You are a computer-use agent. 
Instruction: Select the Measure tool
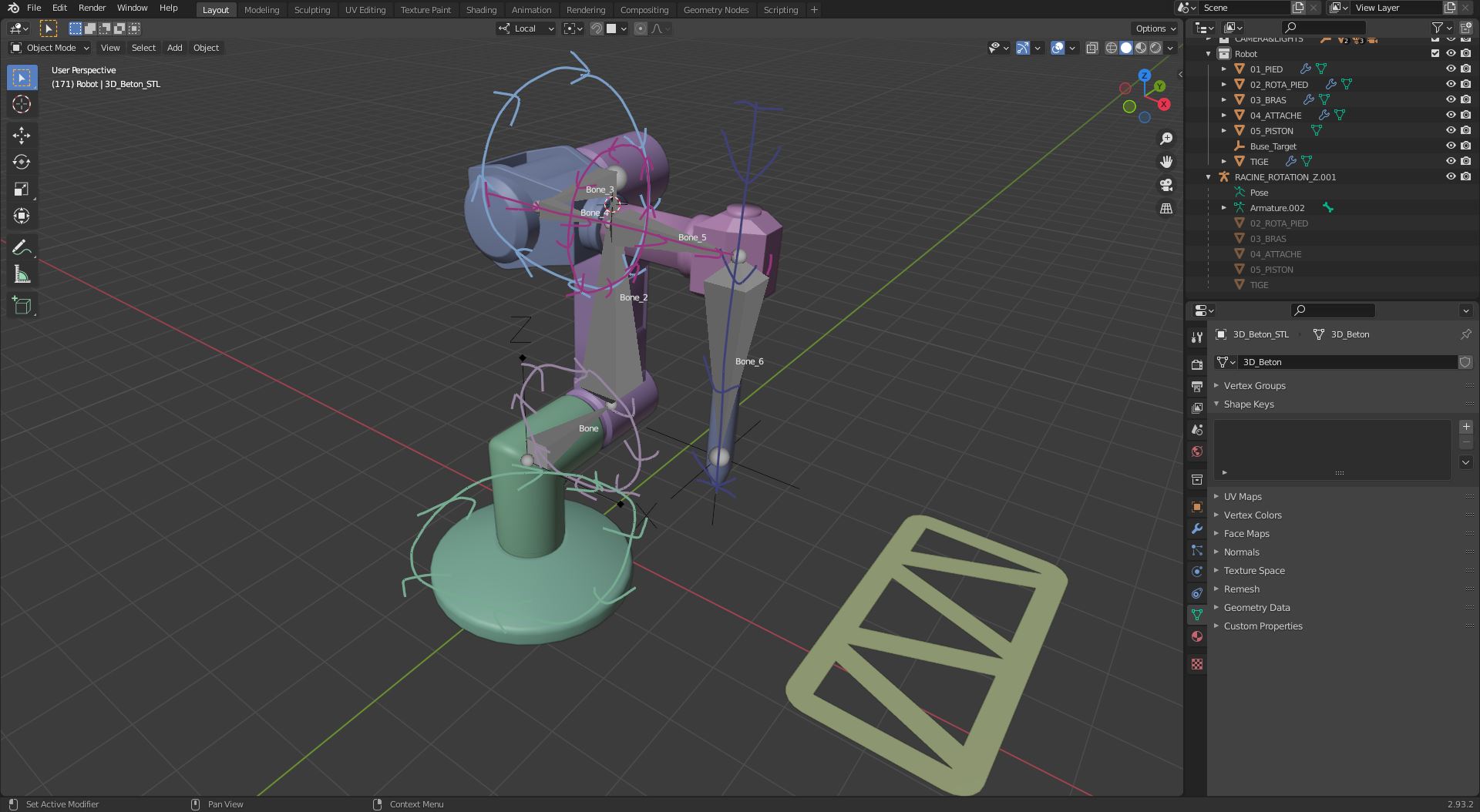pos(22,275)
